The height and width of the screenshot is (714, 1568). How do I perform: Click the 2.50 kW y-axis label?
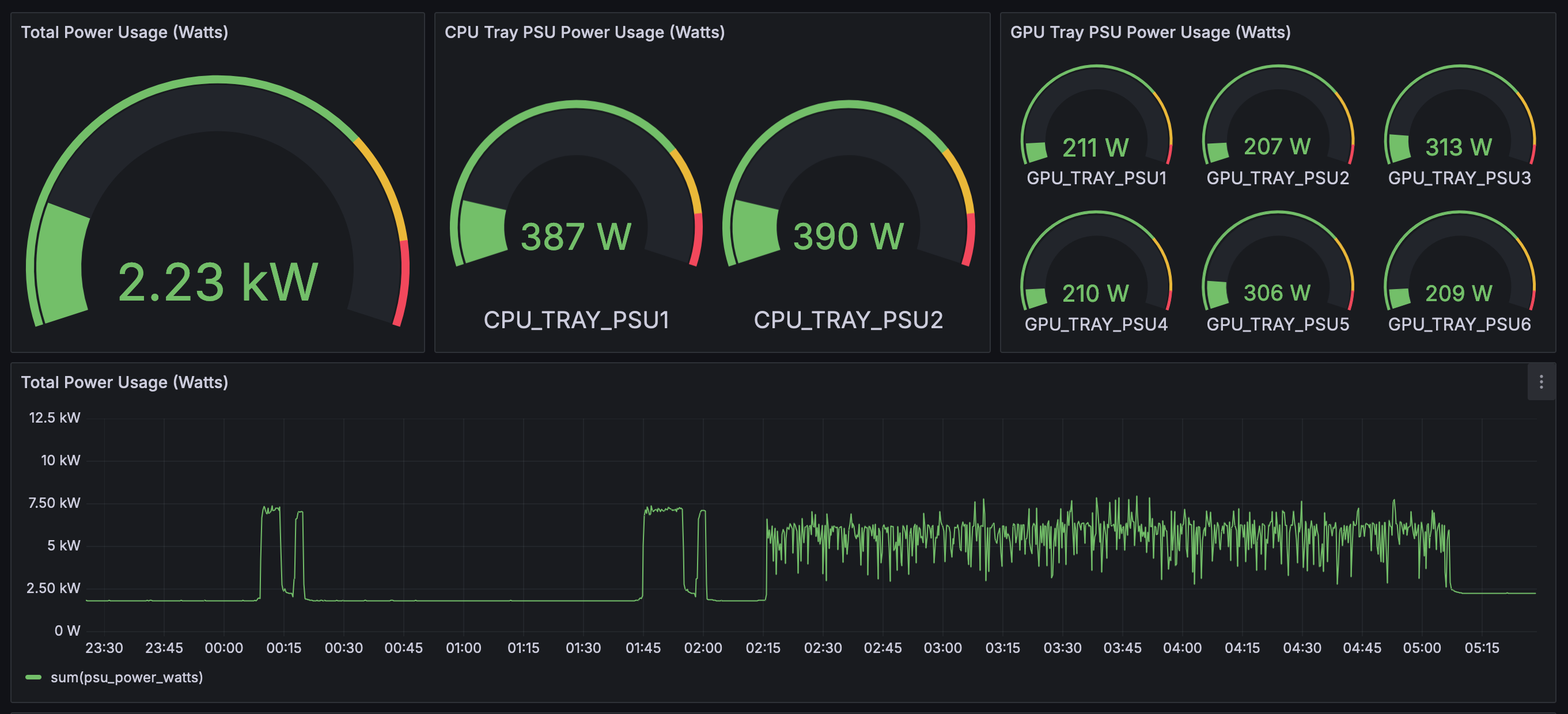(x=53, y=588)
